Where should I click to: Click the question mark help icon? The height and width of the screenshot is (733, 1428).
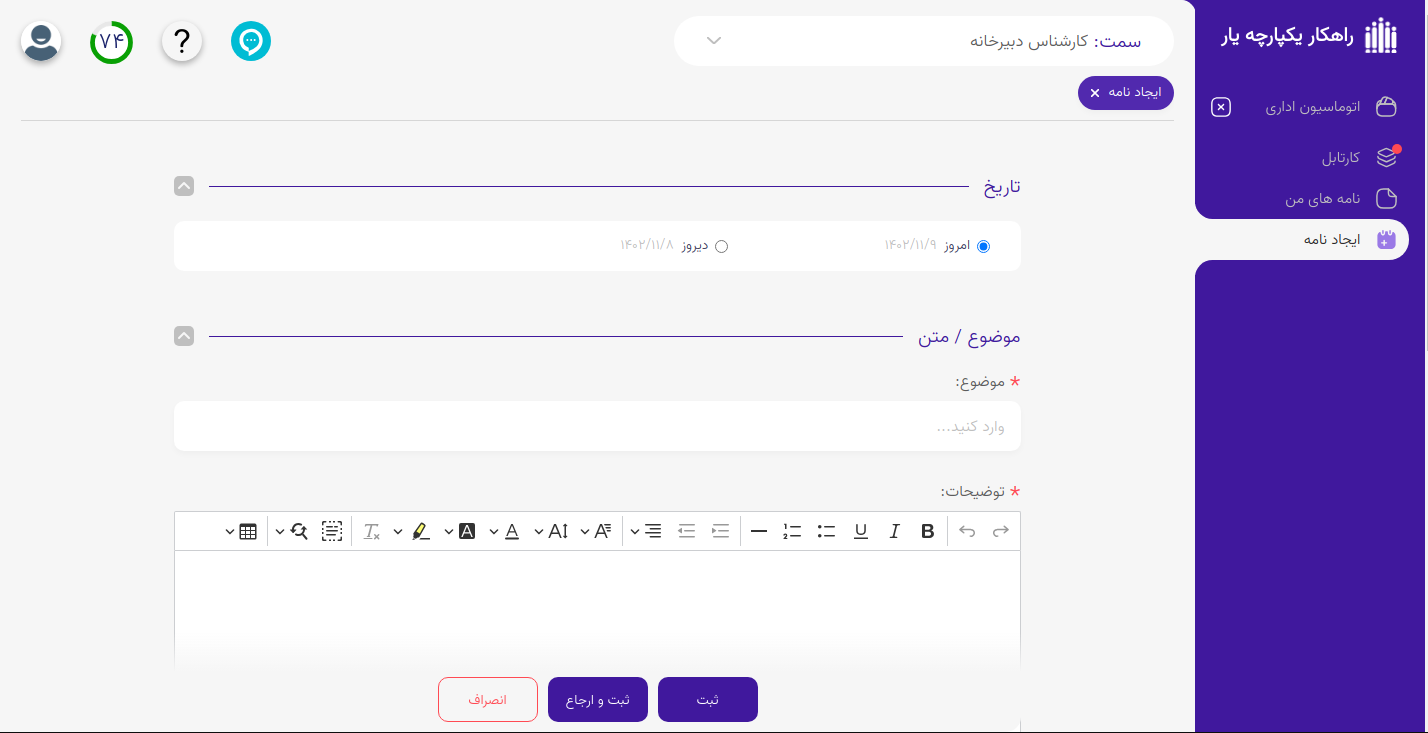[182, 42]
